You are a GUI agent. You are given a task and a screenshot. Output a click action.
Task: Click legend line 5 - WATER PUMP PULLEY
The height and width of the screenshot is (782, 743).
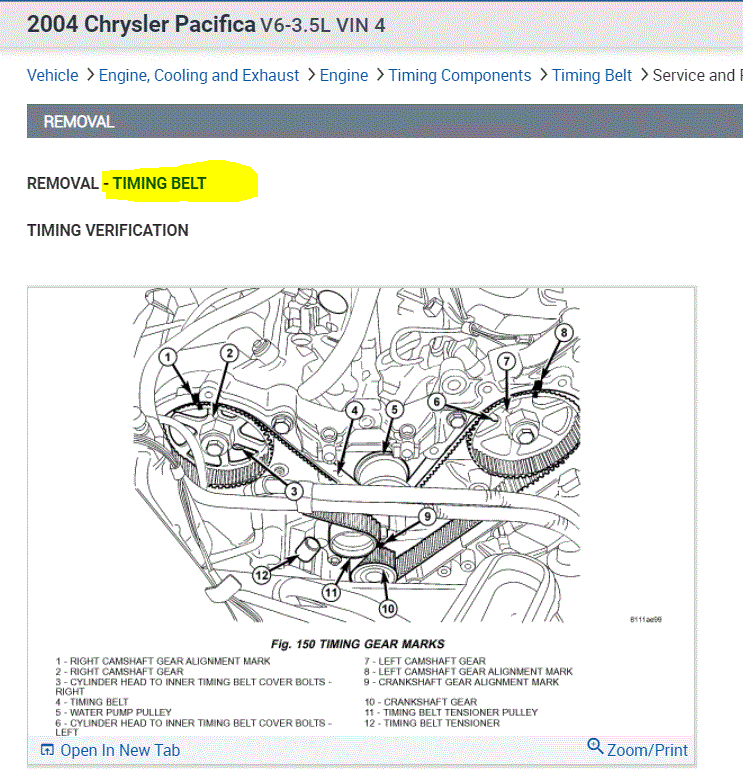[x=114, y=713]
